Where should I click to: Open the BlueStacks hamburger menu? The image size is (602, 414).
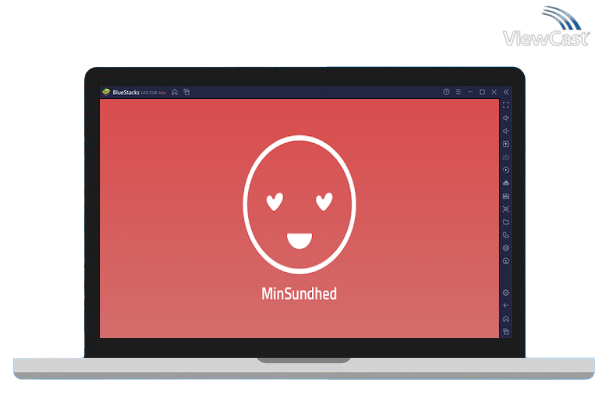458,92
